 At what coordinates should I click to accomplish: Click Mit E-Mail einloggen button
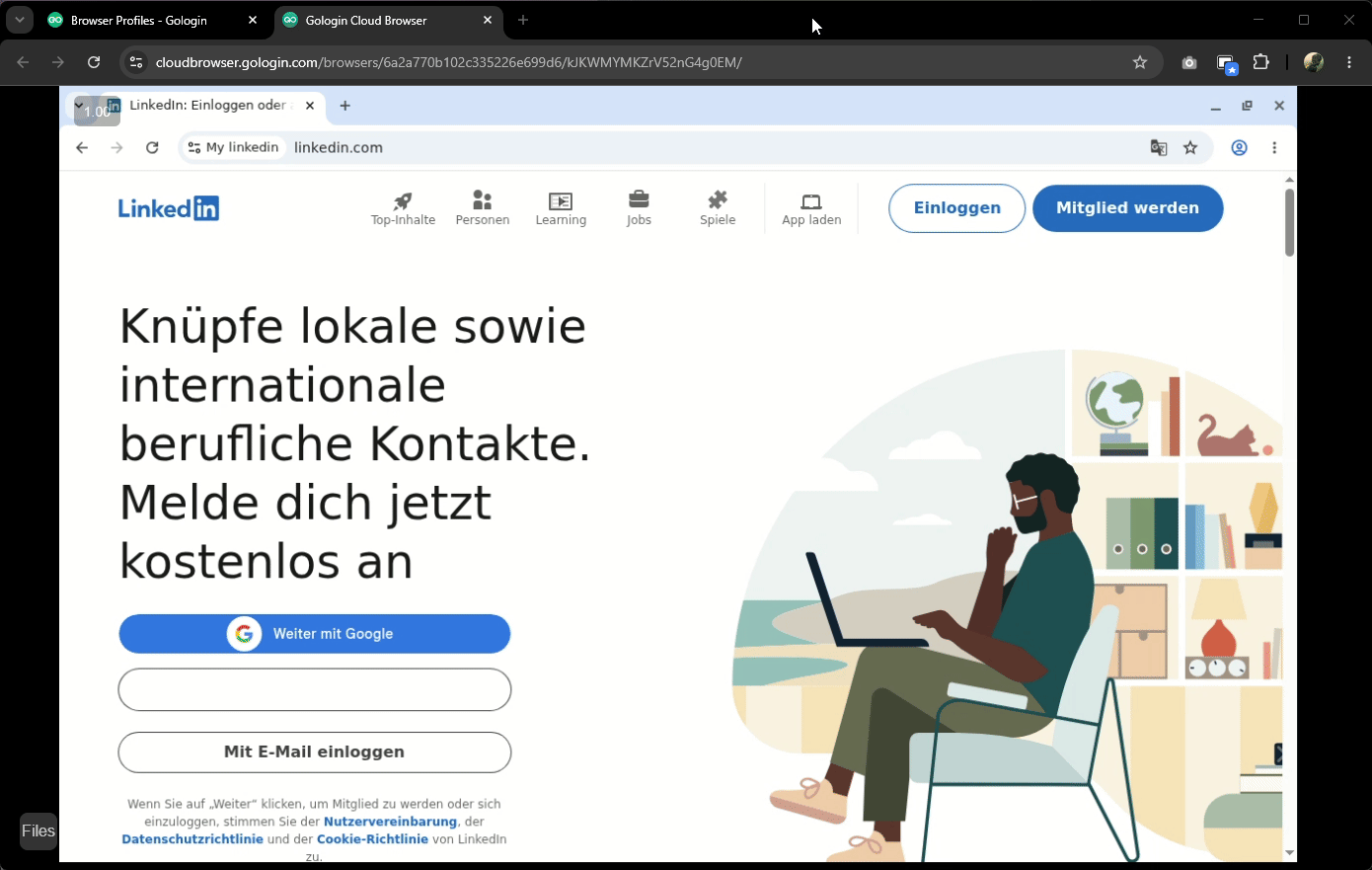pos(315,752)
